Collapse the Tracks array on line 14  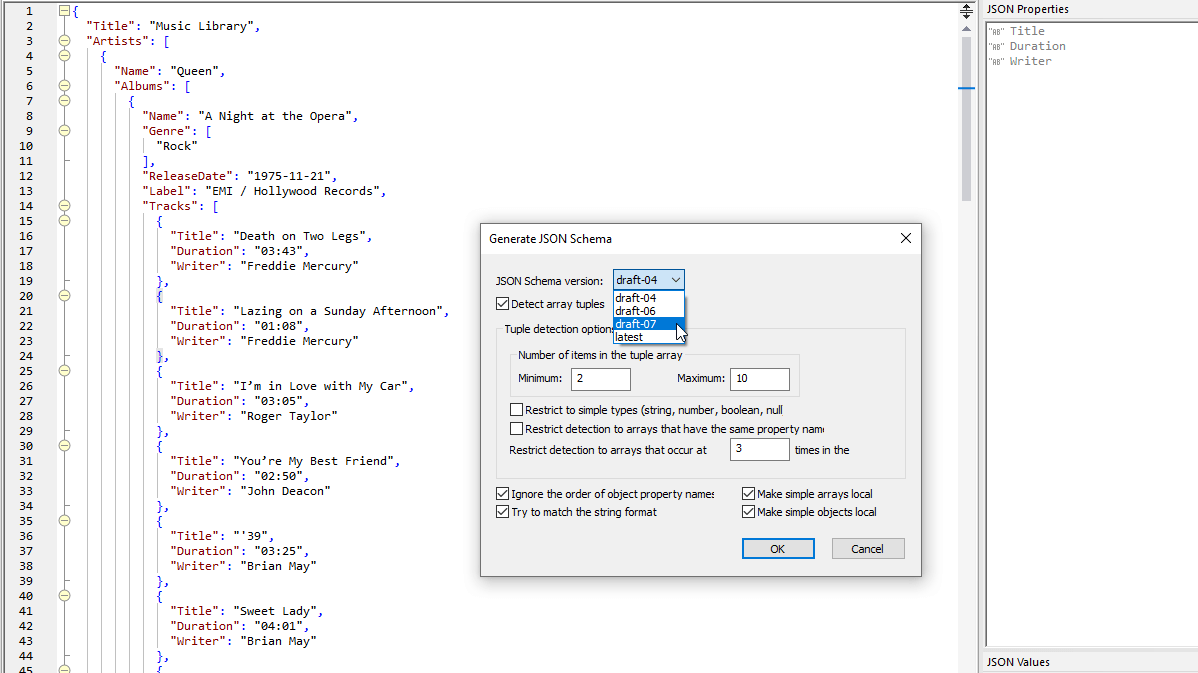pos(65,206)
